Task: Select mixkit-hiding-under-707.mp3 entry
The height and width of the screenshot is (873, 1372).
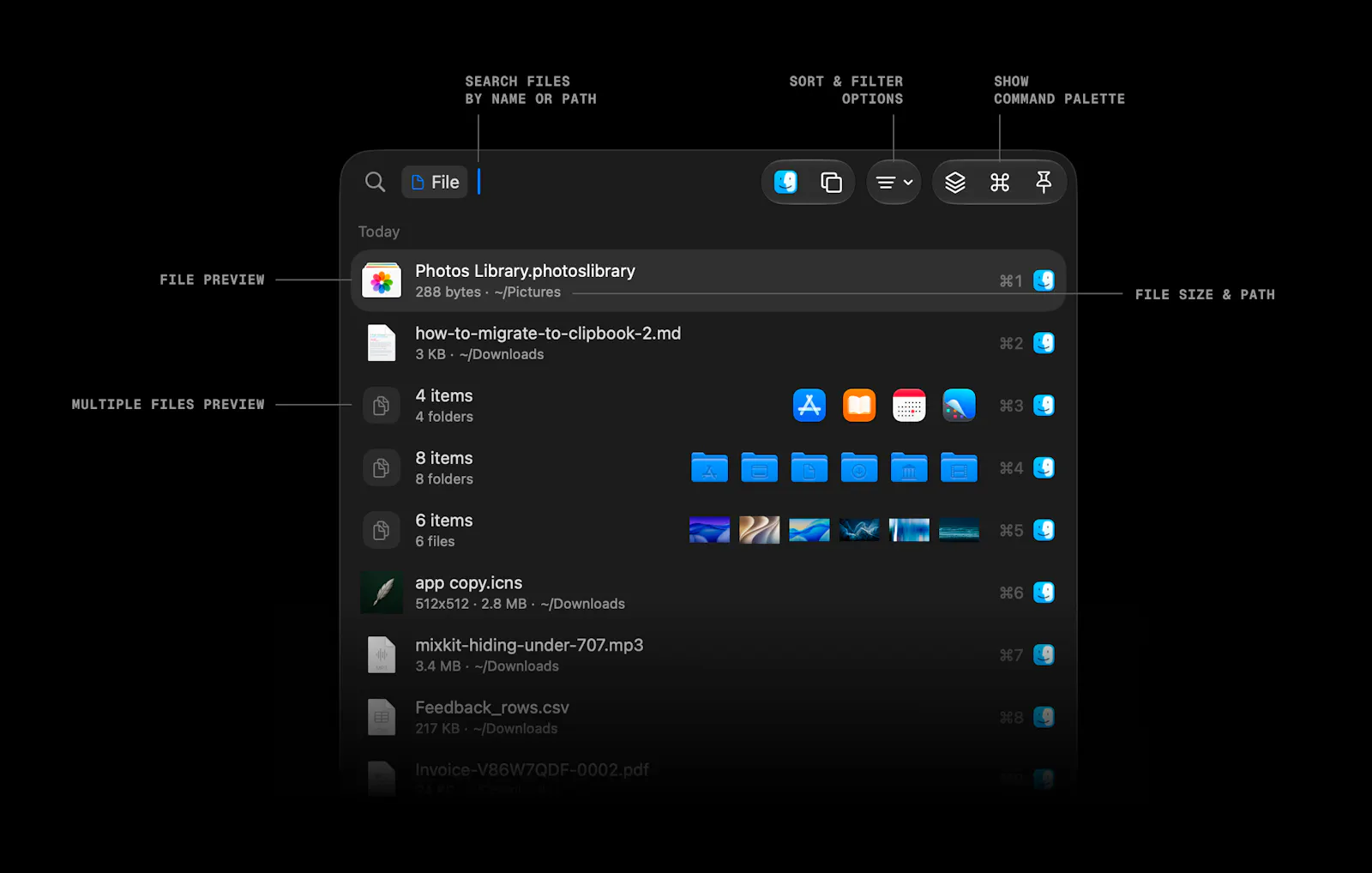Action: (708, 655)
